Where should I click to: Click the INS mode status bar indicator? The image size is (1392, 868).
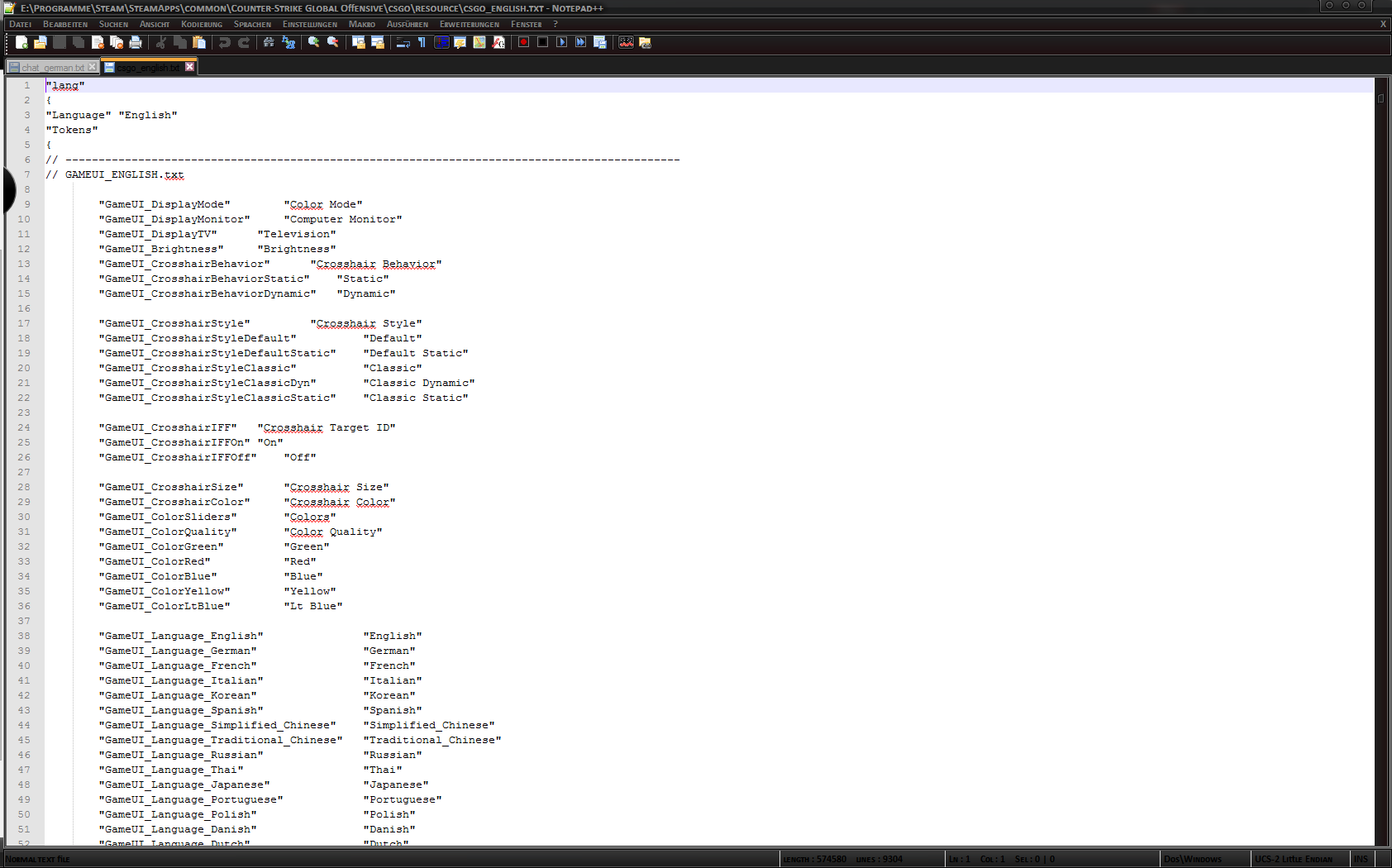coord(1361,859)
